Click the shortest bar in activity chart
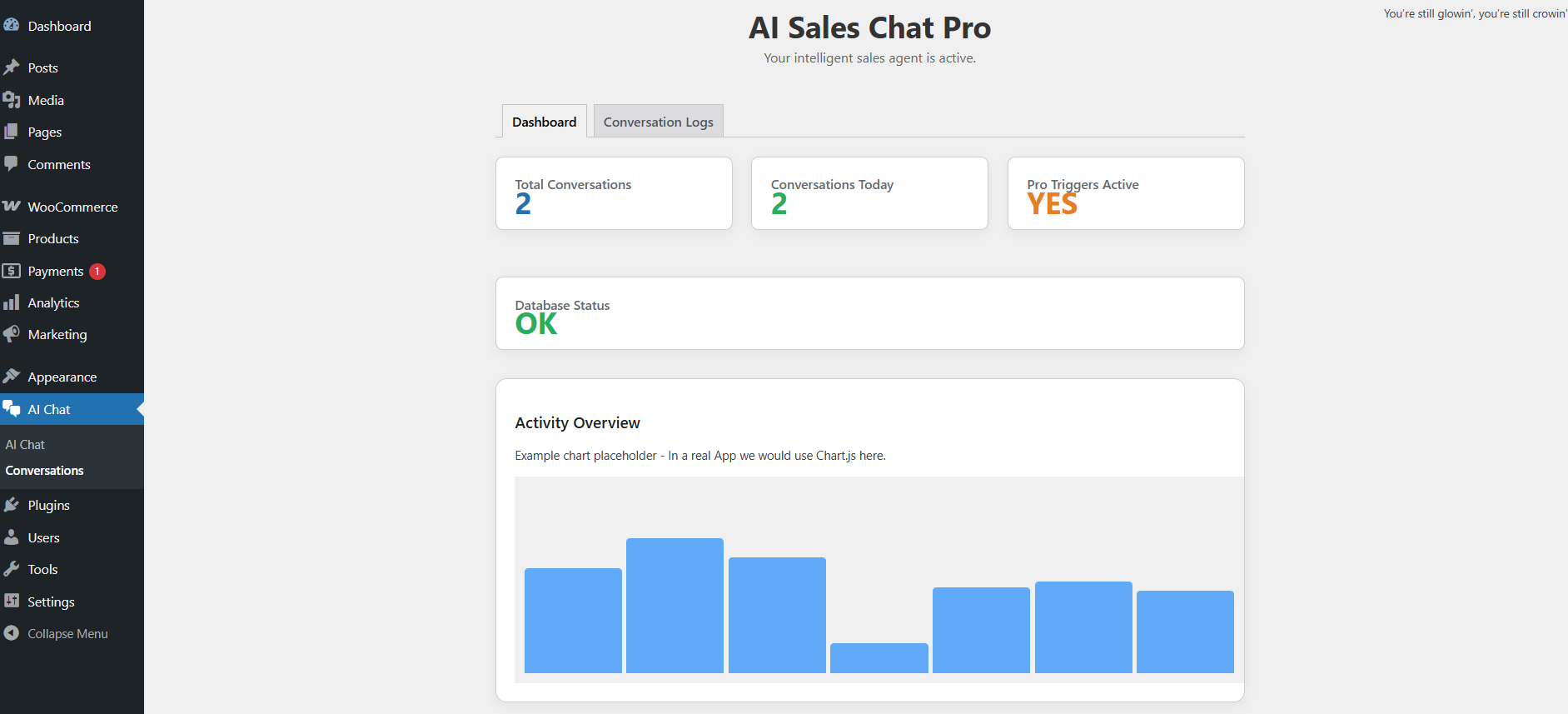The height and width of the screenshot is (714, 1568). (x=879, y=657)
